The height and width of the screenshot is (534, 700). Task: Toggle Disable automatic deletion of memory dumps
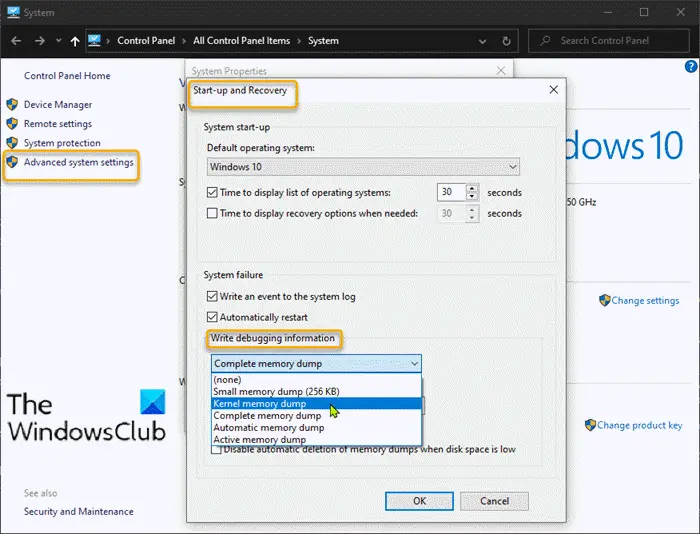pos(216,450)
